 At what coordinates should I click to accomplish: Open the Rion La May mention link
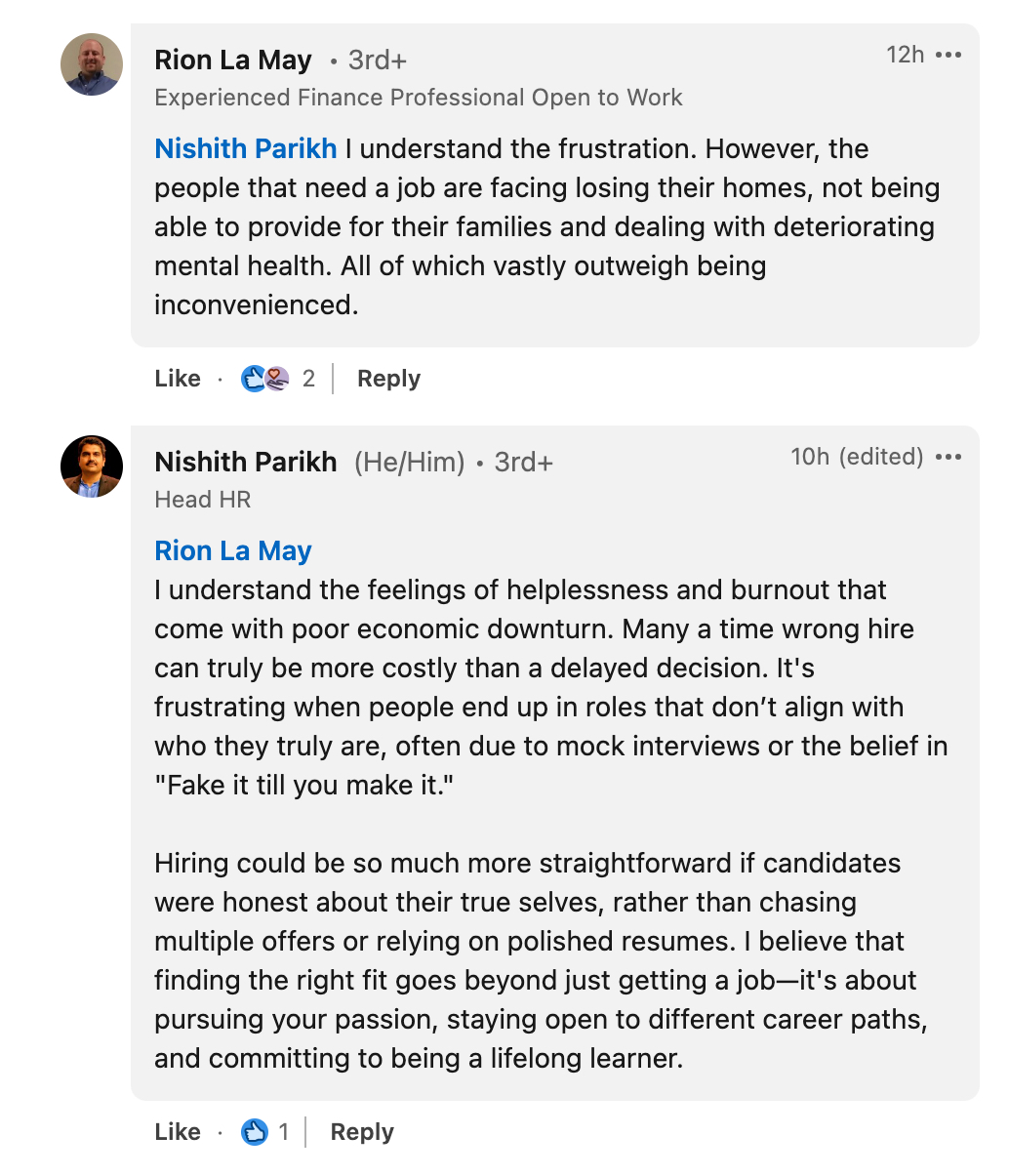232,550
